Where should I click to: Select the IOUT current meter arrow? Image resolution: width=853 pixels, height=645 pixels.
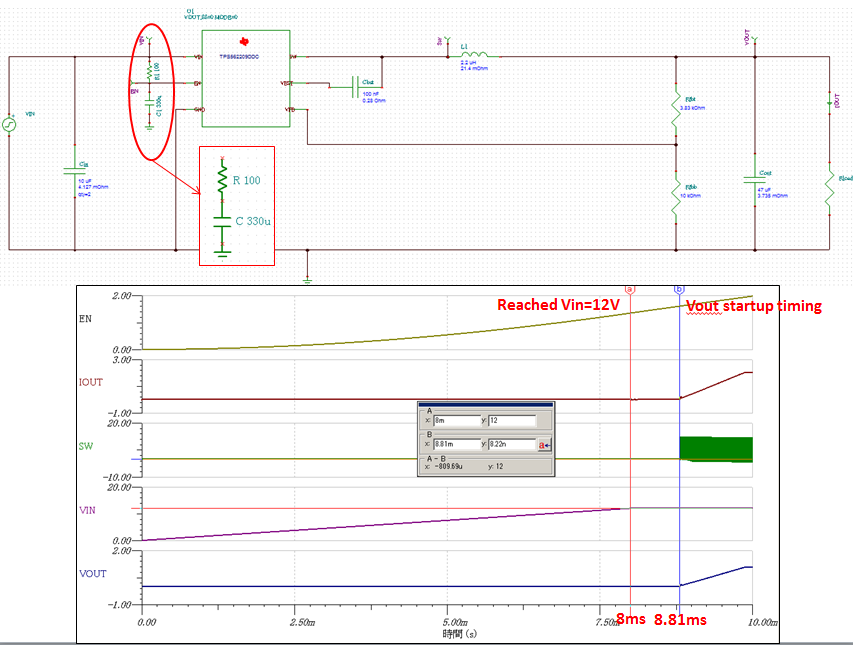click(830, 102)
